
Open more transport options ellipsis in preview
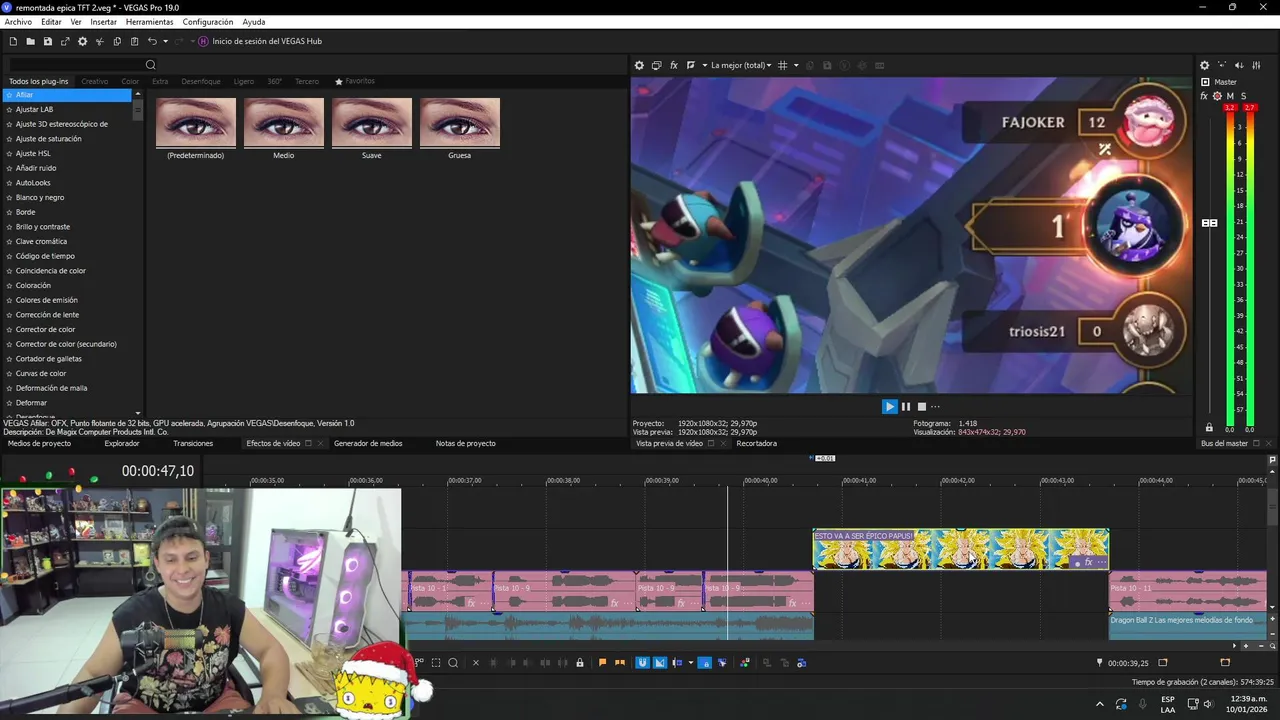click(x=935, y=406)
